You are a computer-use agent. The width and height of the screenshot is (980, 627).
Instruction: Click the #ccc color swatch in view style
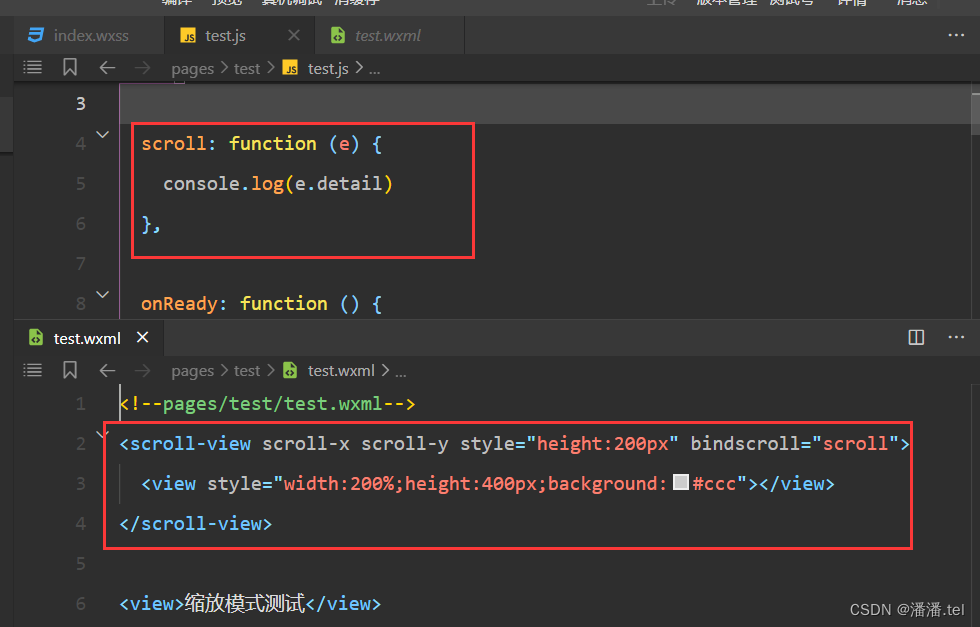point(681,482)
